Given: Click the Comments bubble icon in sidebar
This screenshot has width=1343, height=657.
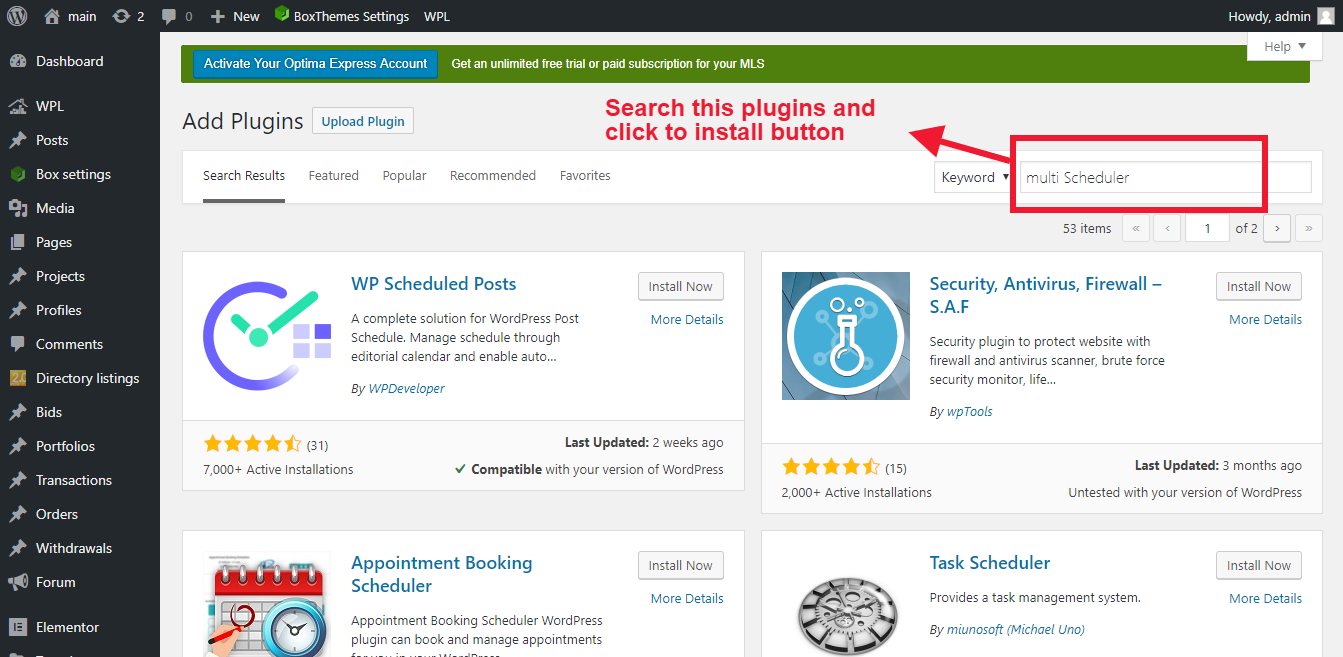Looking at the screenshot, I should [x=17, y=344].
